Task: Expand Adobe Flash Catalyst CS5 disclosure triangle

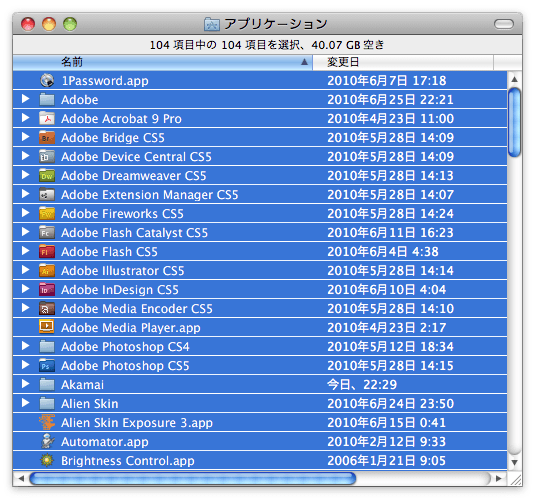Action: click(x=25, y=232)
